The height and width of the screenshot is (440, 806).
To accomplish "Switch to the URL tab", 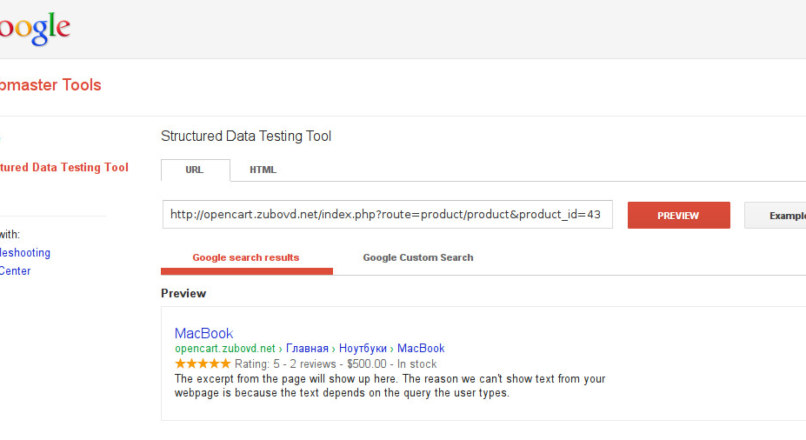I will pyautogui.click(x=195, y=170).
